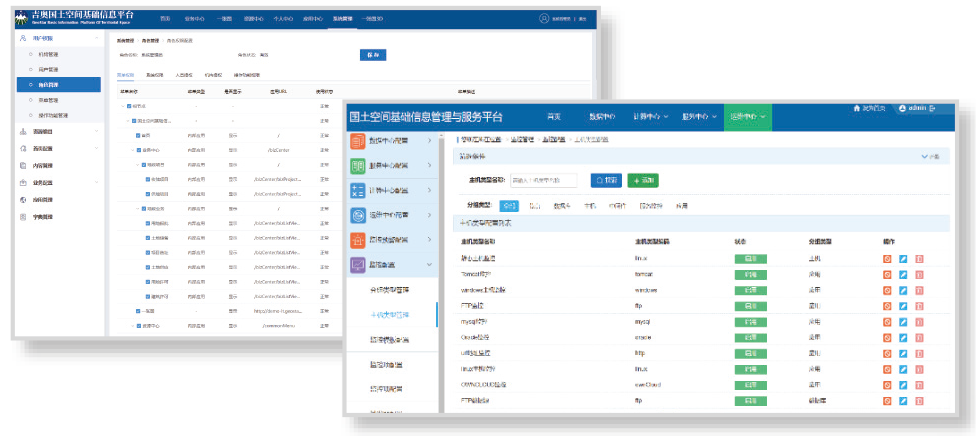
Task: Click the green status badge in mysql row
Action: click(x=750, y=322)
